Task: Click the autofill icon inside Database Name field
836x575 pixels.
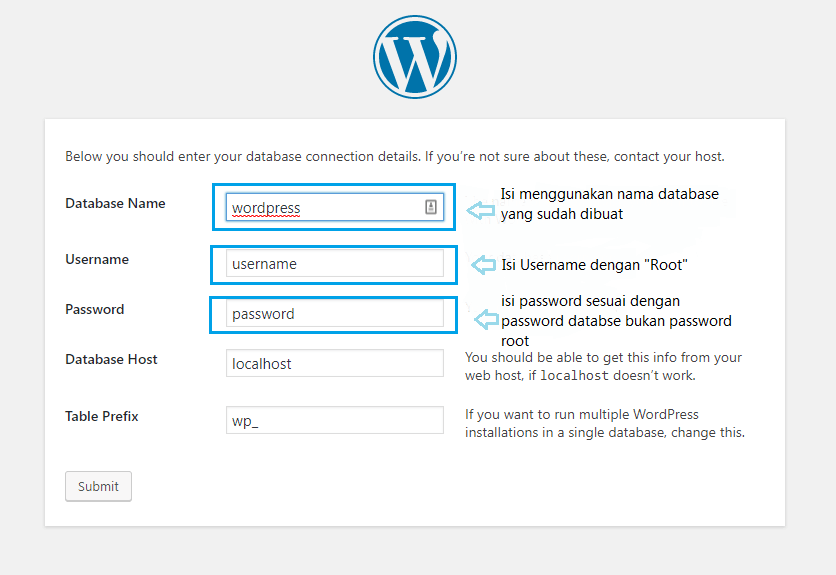Action: coord(431,207)
